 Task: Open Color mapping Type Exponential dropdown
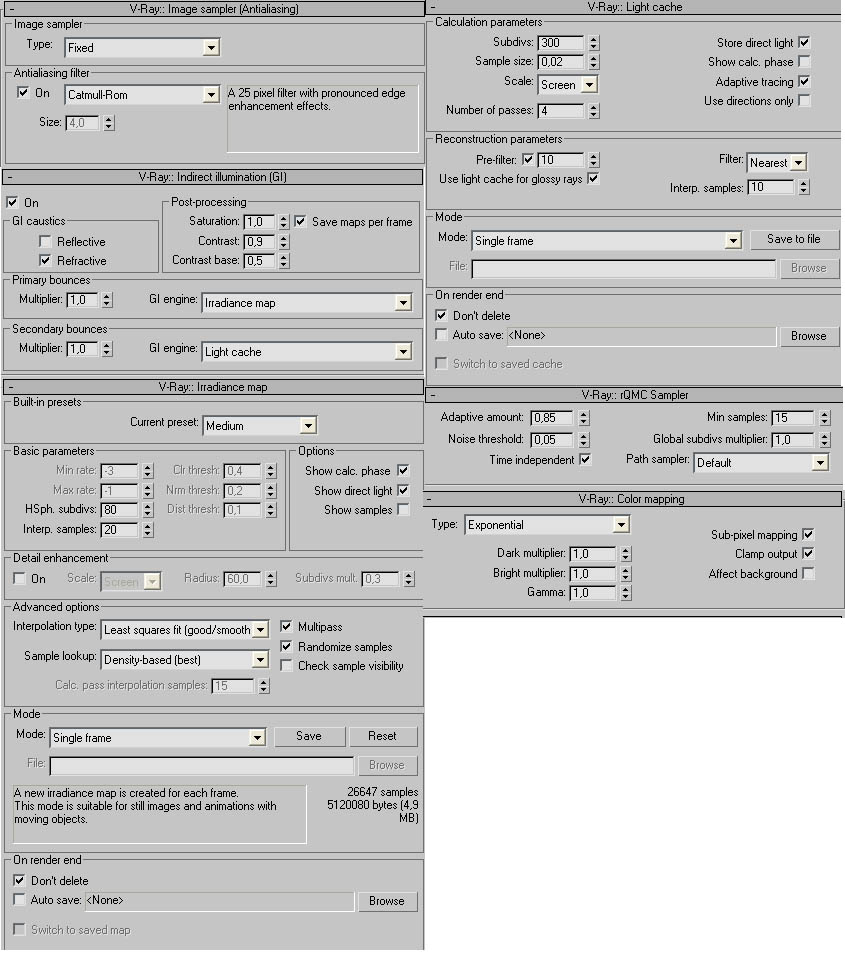coord(547,525)
